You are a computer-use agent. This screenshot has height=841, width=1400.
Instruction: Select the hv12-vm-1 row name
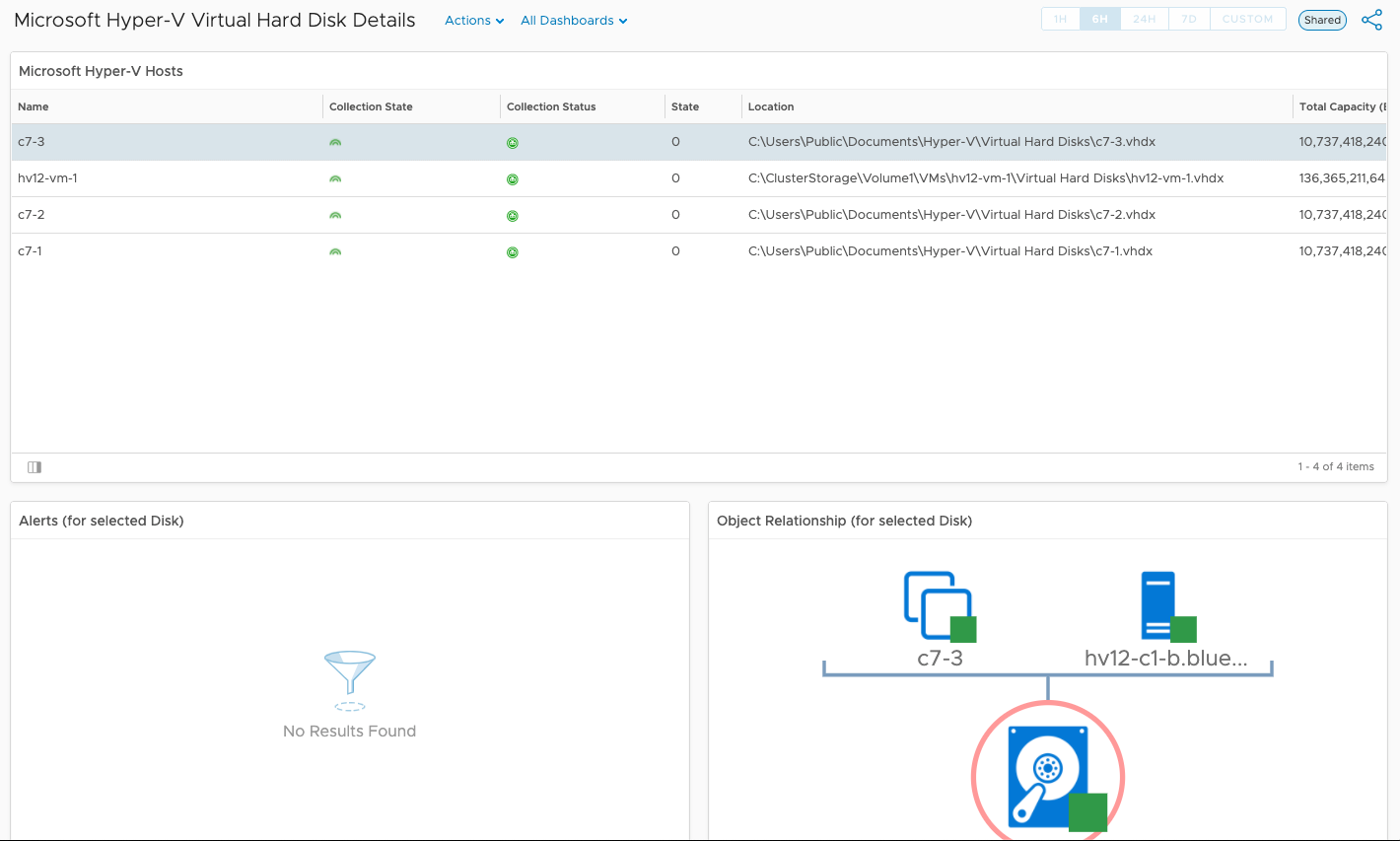[47, 178]
